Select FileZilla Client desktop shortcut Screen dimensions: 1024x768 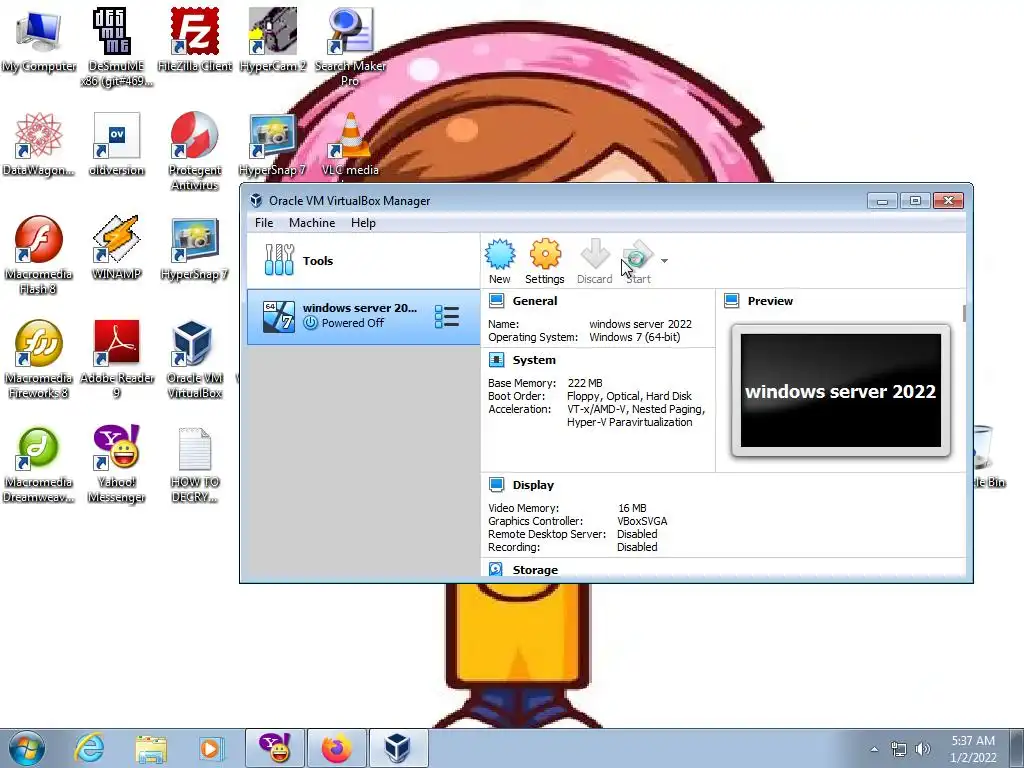coord(195,40)
